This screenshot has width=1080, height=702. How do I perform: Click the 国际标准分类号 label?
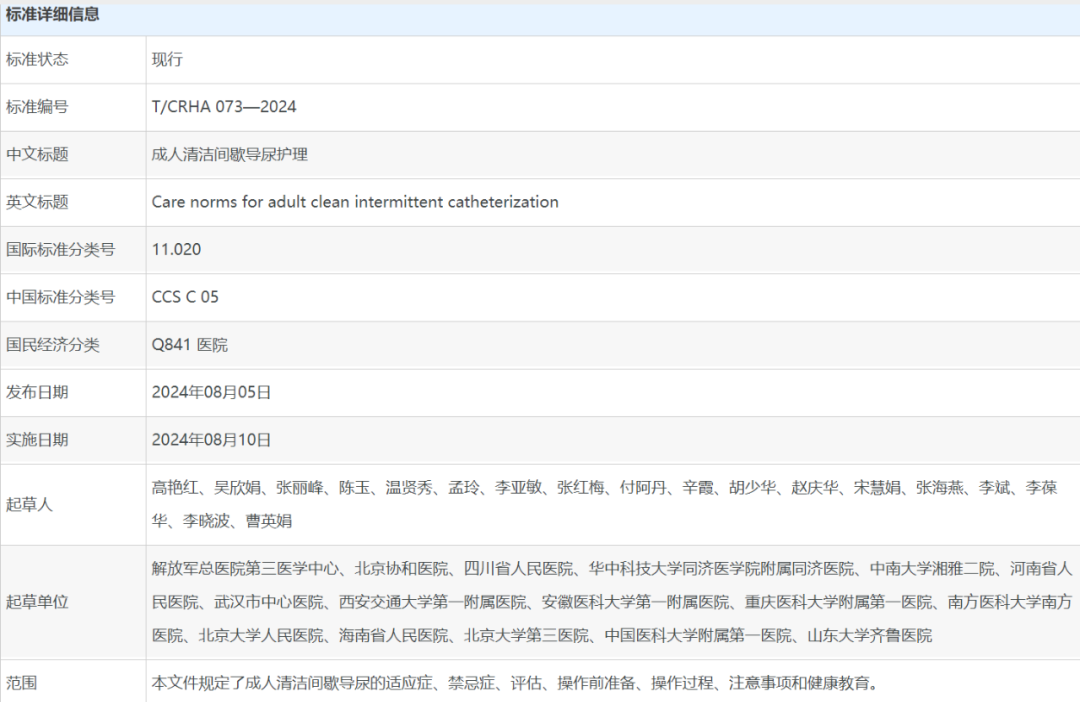tap(61, 249)
